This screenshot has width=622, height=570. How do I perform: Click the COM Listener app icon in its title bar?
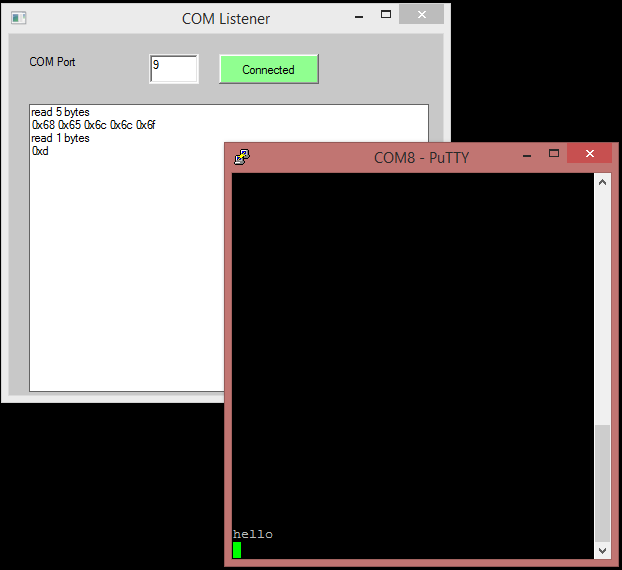(19, 18)
